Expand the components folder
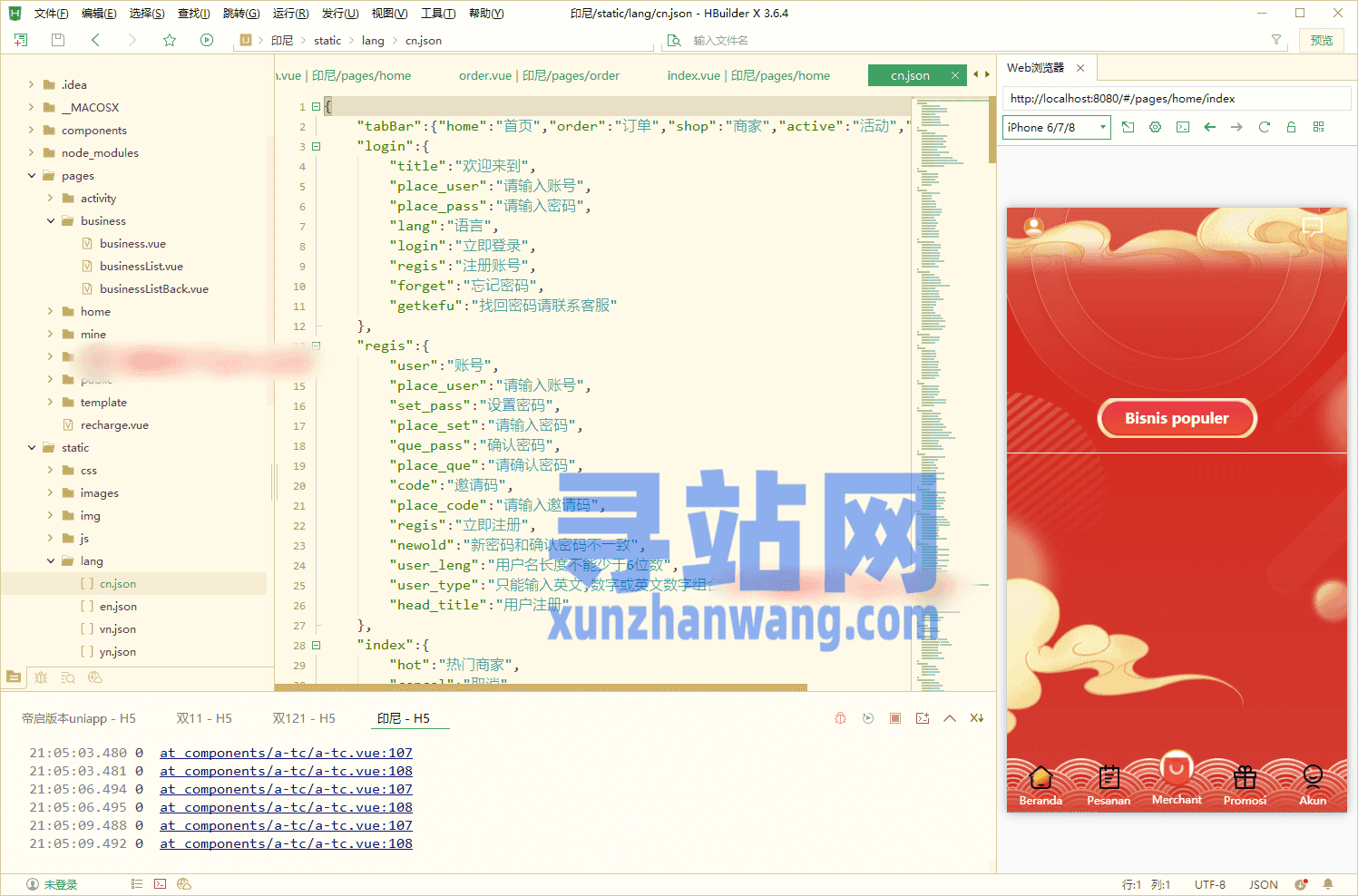Image resolution: width=1358 pixels, height=896 pixels. pyautogui.click(x=32, y=130)
